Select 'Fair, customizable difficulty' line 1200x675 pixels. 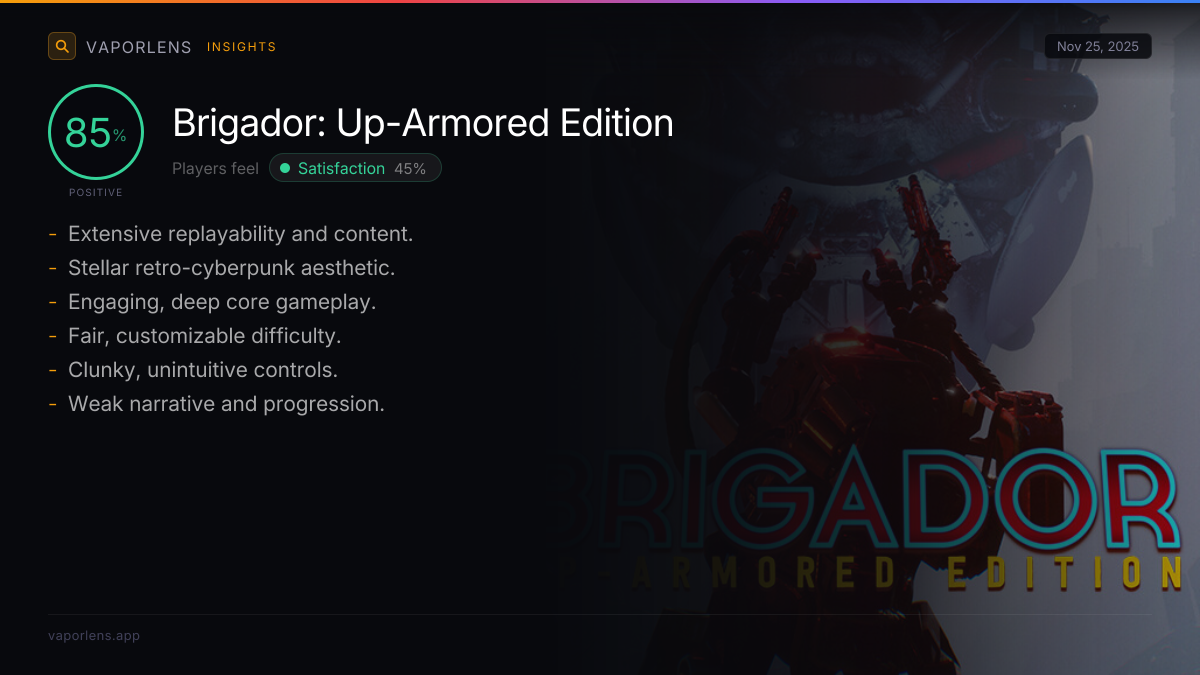(x=205, y=336)
